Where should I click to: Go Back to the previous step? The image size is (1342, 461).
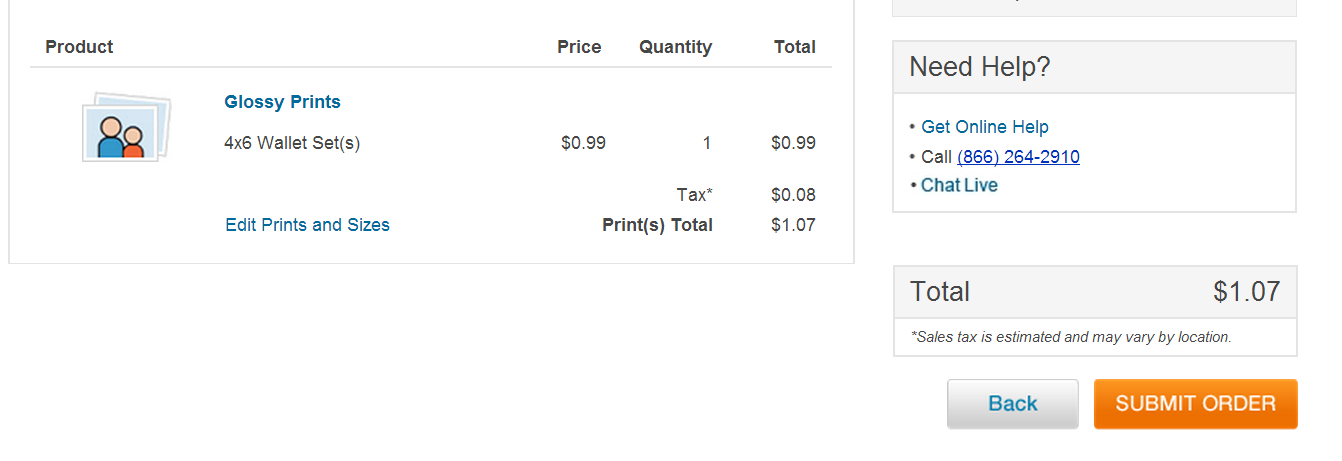point(1012,404)
